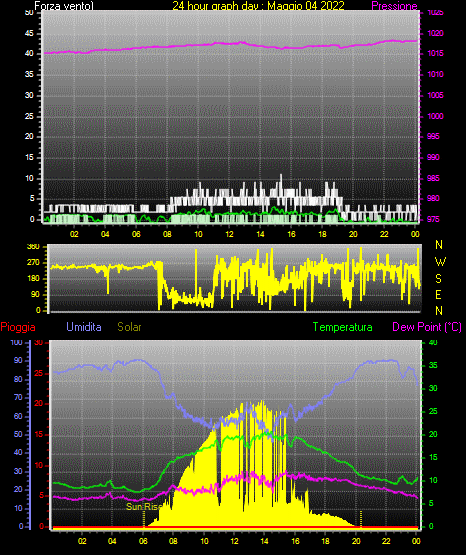Click wind speed axis value 45
Image resolution: width=466 pixels, height=555 pixels.
[29, 33]
